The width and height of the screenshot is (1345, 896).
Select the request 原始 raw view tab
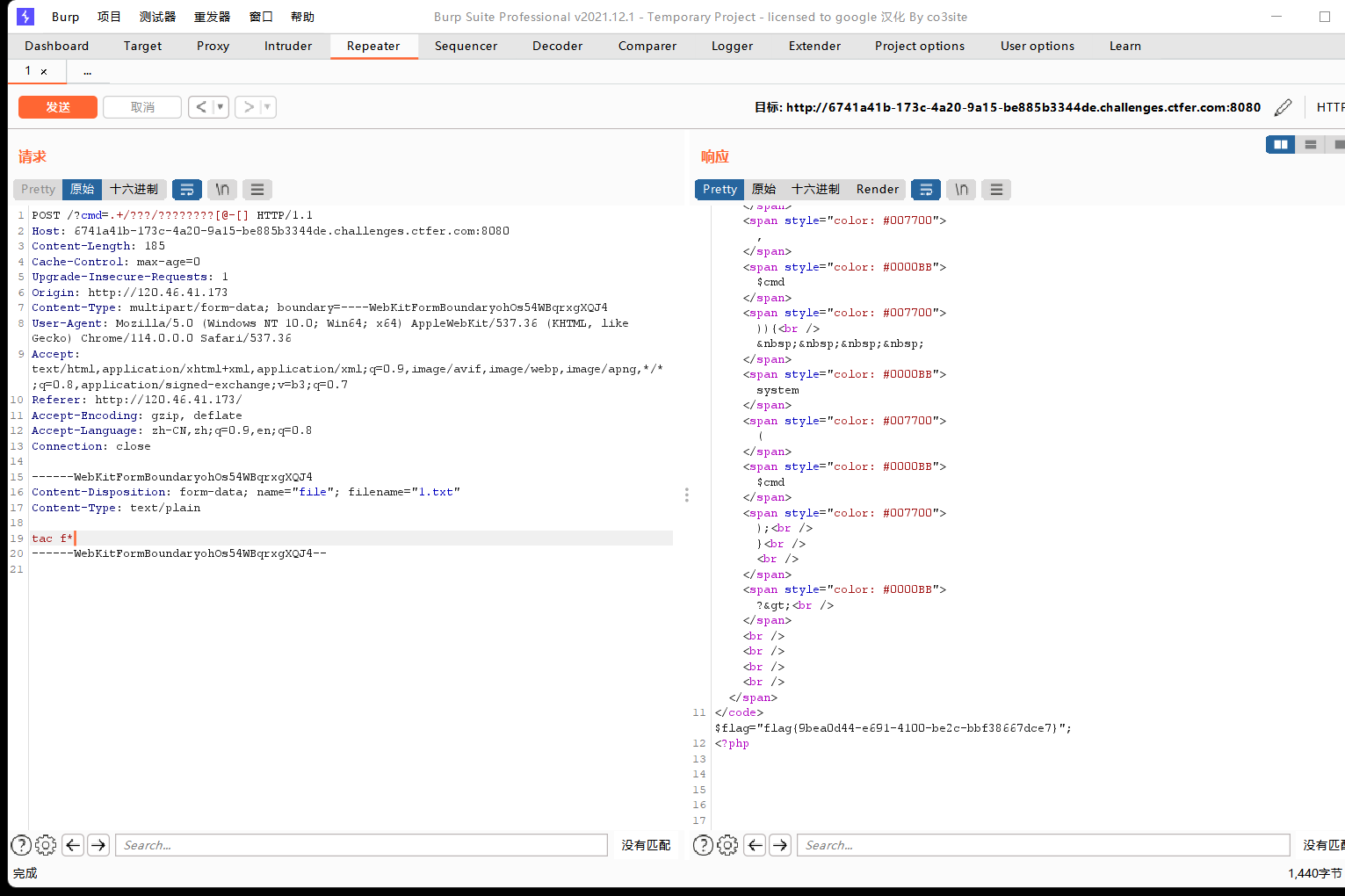82,189
